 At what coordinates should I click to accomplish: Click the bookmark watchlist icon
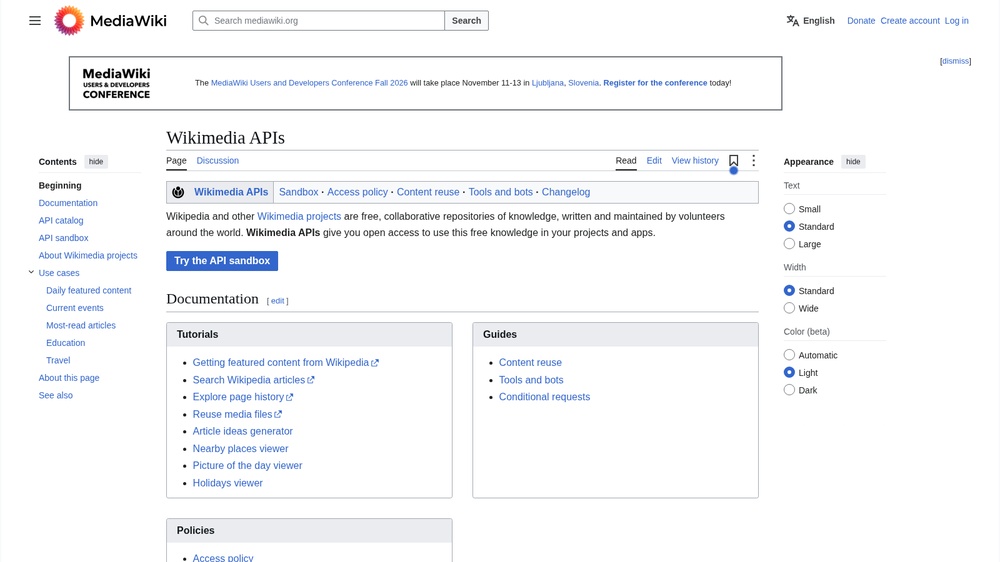733,161
